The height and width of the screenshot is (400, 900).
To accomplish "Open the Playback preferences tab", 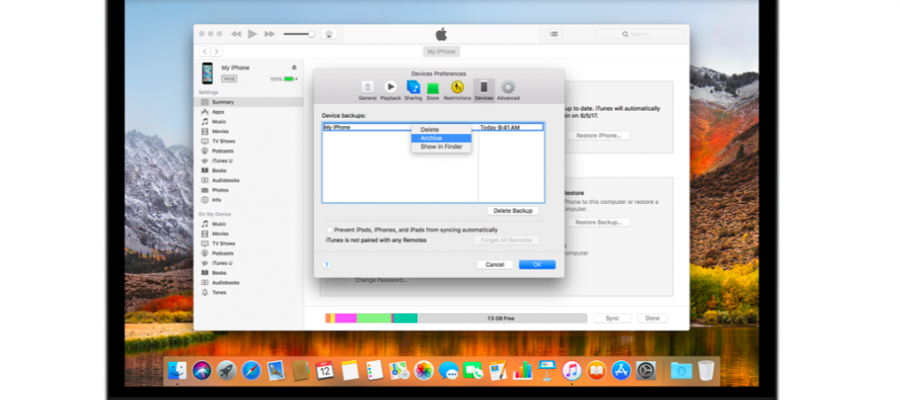I will tap(390, 91).
